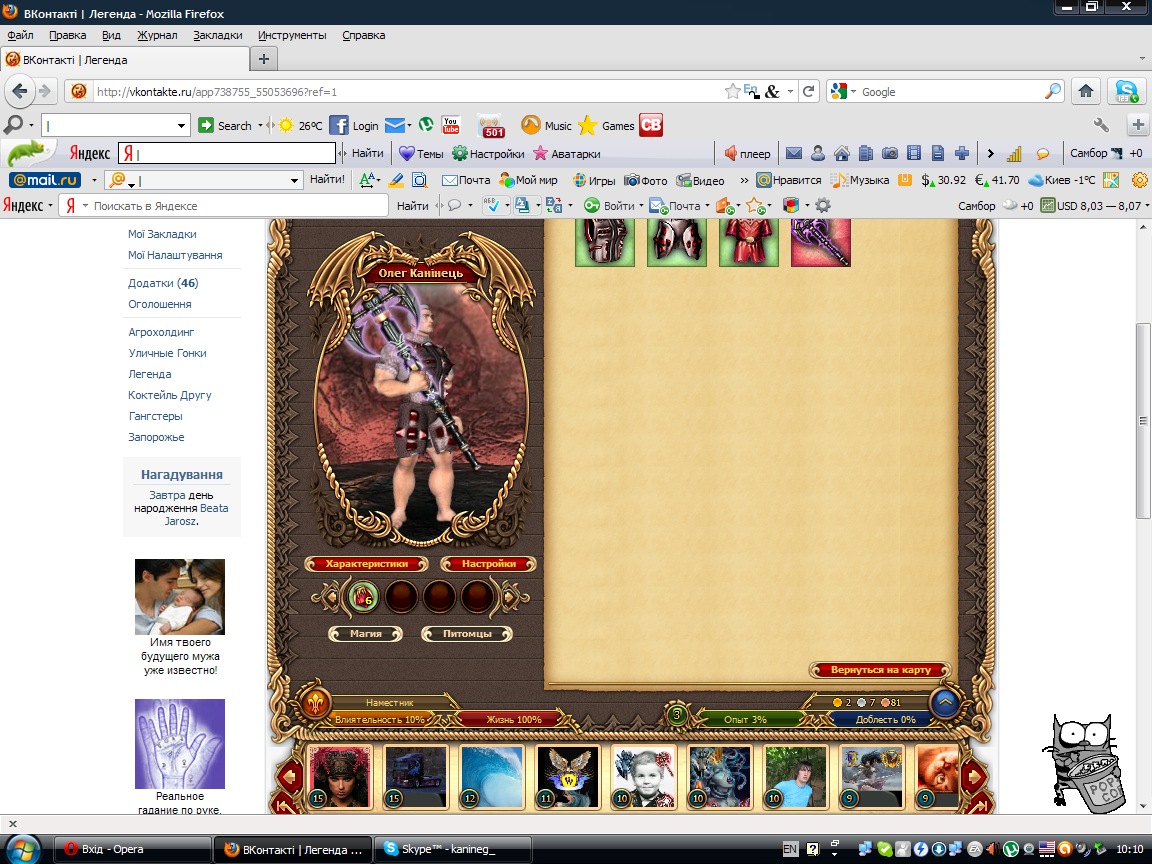The image size is (1152, 864).
Task: Open Мой мир in the Mail.ru toolbar
Action: pos(528,180)
